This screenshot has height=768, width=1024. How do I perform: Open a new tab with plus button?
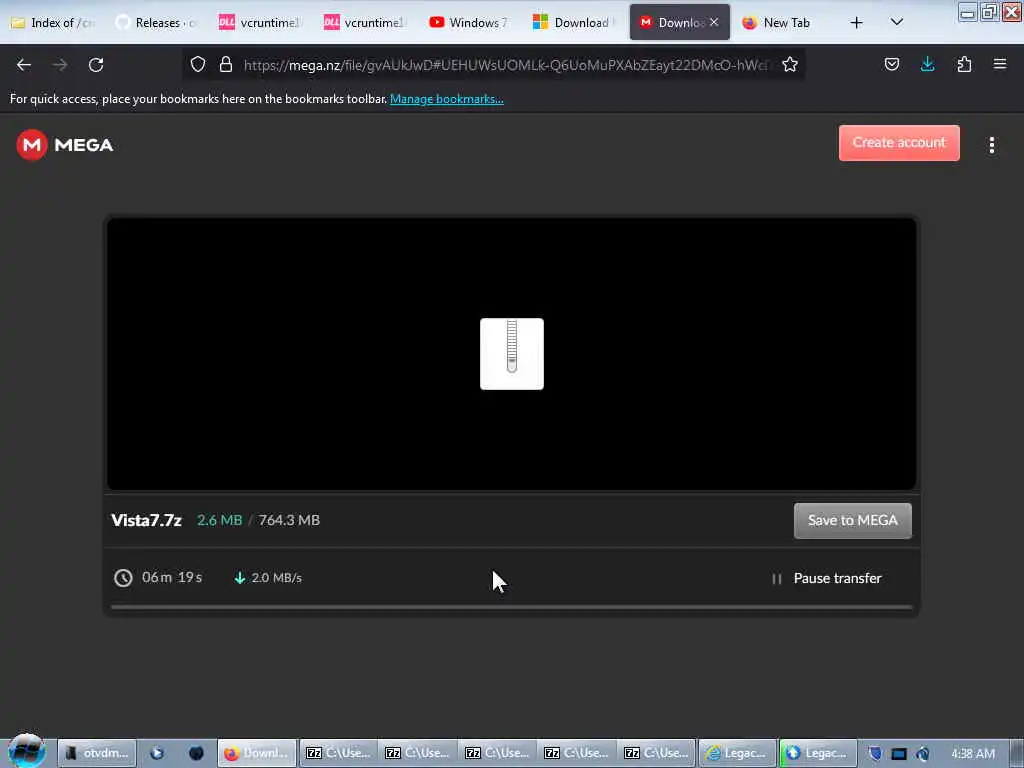click(857, 23)
